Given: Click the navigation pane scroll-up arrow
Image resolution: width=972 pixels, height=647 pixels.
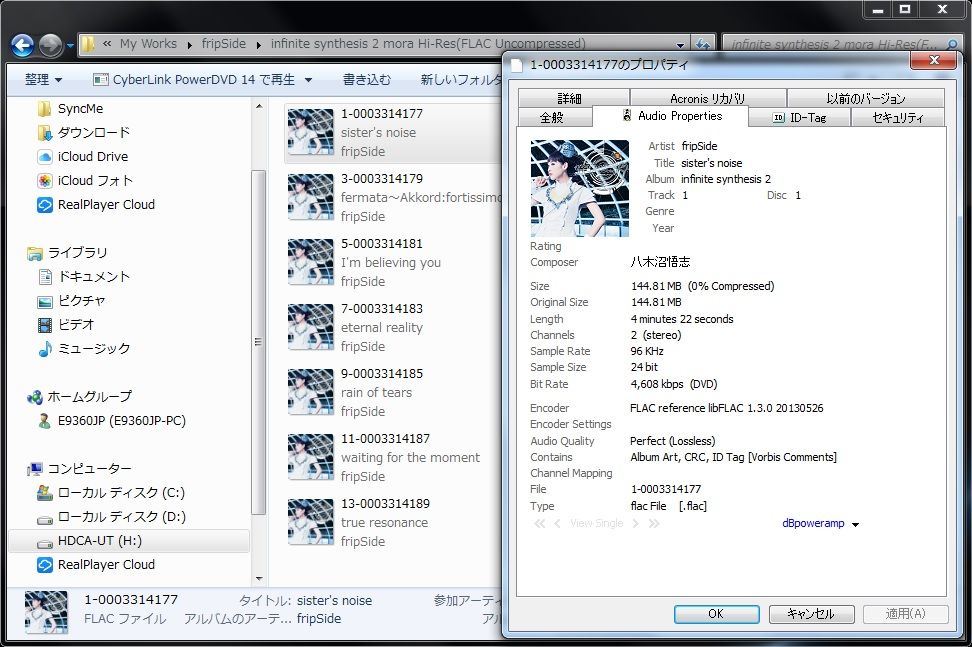Looking at the screenshot, I should (258, 107).
